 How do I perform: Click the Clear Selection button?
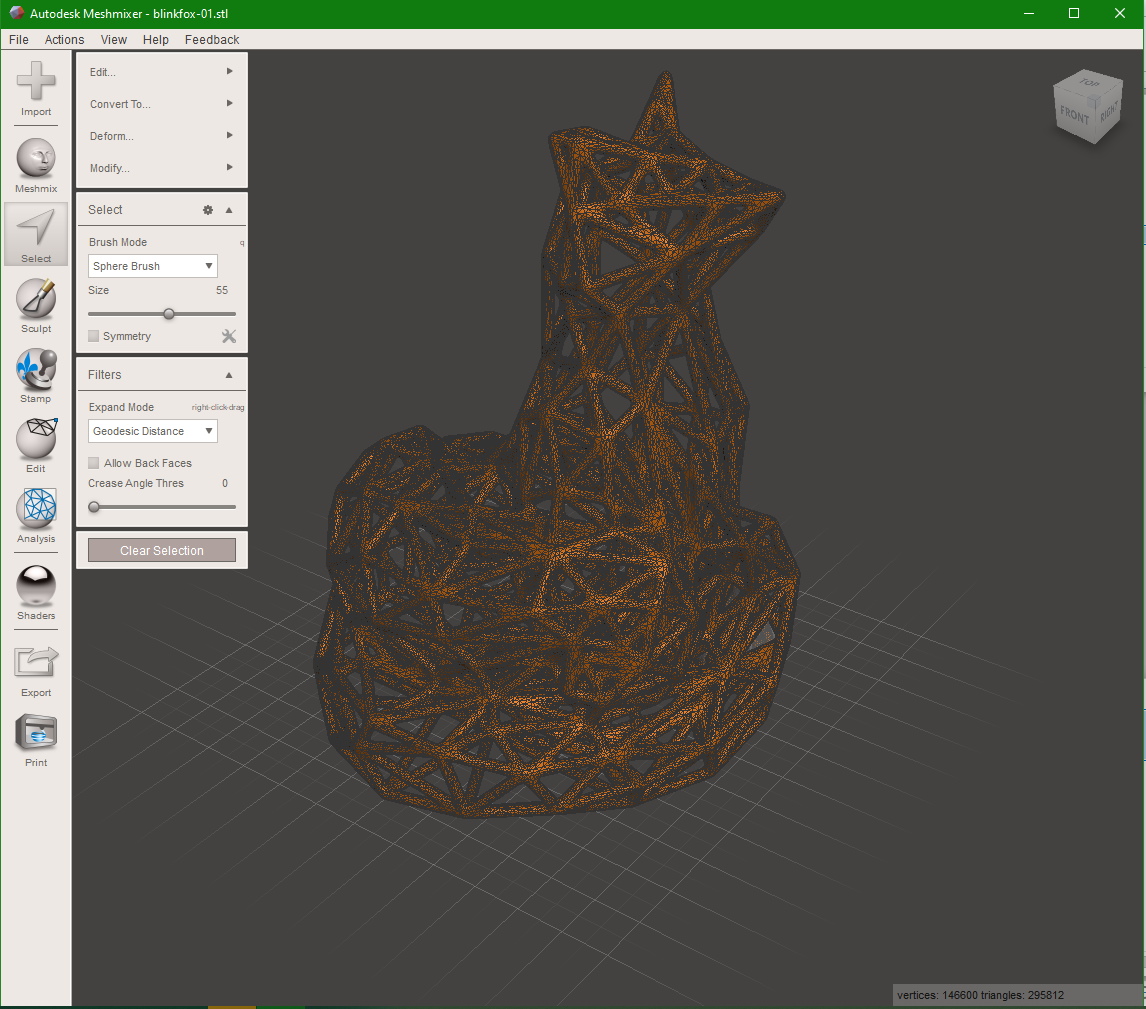point(162,550)
